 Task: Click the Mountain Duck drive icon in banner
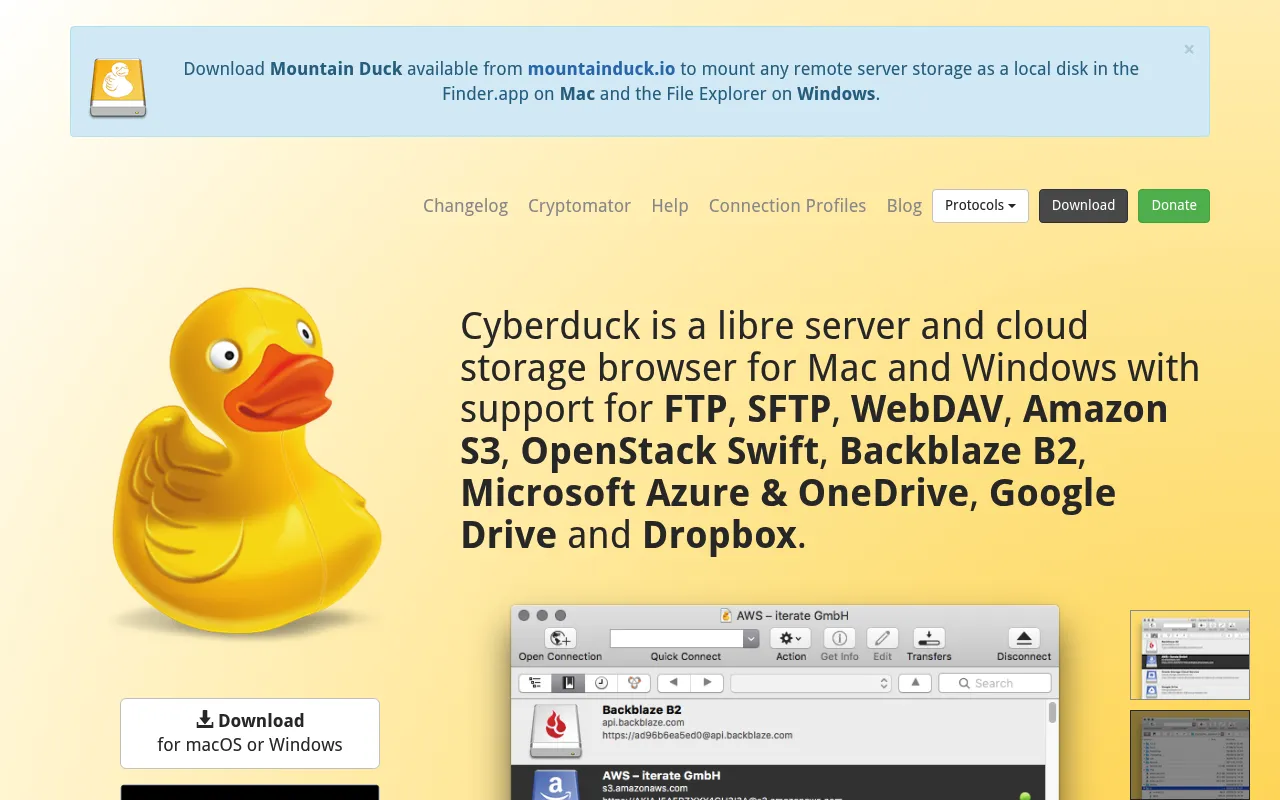click(x=118, y=88)
